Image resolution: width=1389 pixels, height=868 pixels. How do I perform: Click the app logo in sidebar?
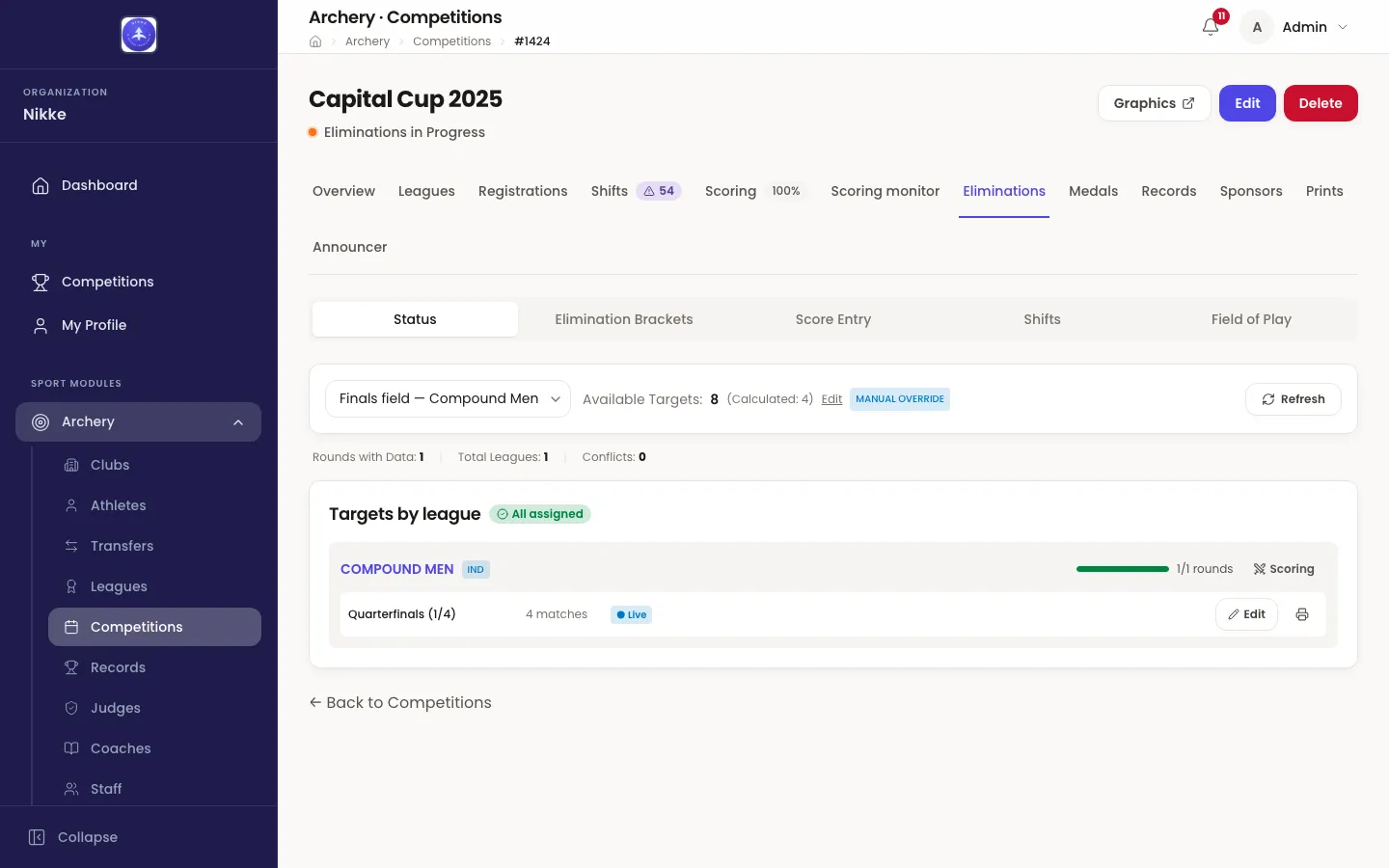click(x=139, y=35)
